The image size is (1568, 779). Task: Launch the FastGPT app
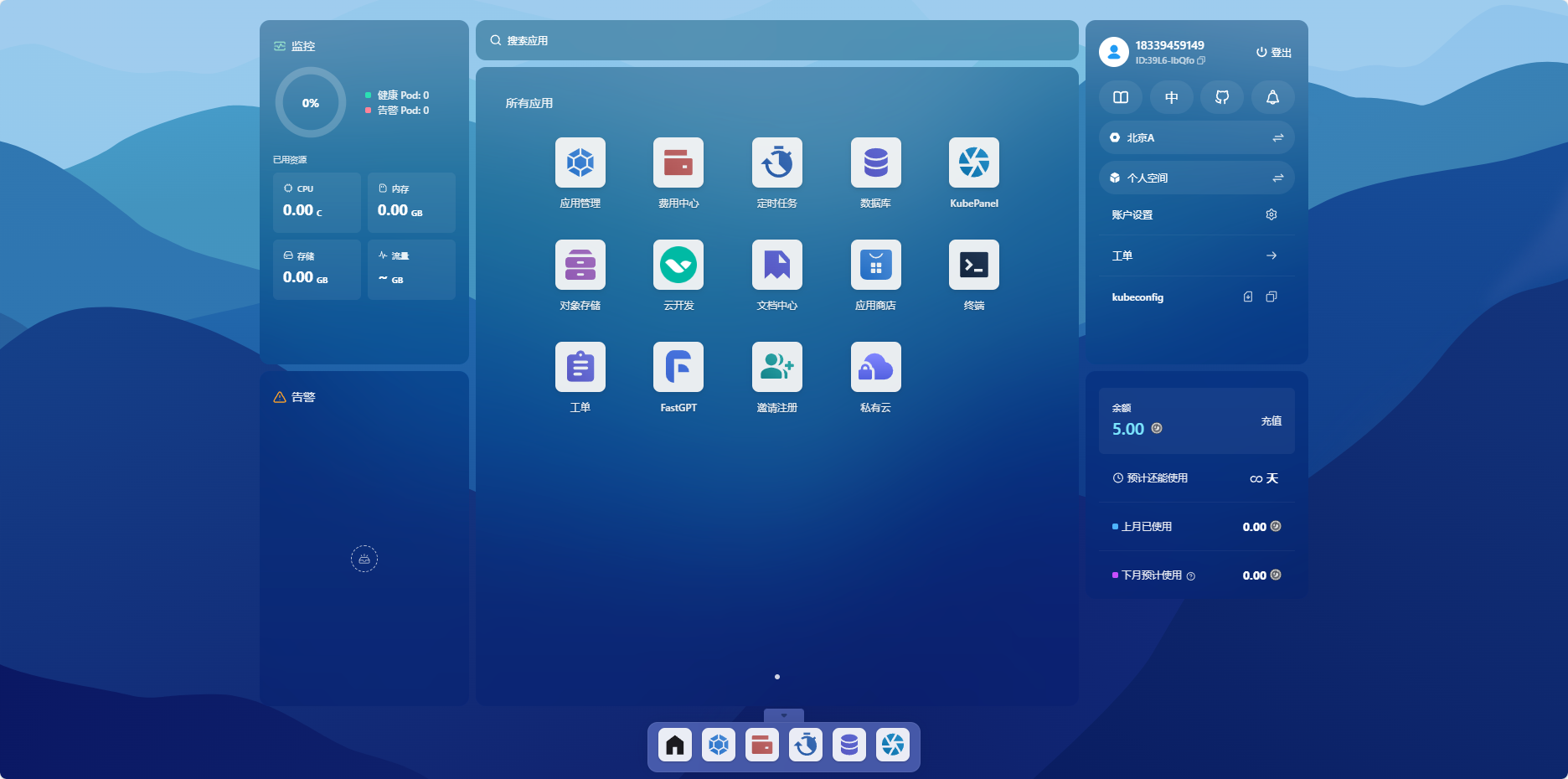pos(678,367)
